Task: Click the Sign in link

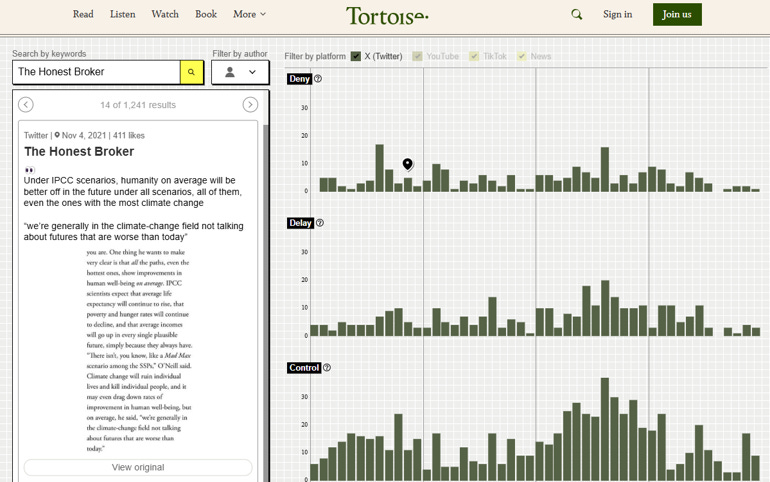Action: click(618, 14)
